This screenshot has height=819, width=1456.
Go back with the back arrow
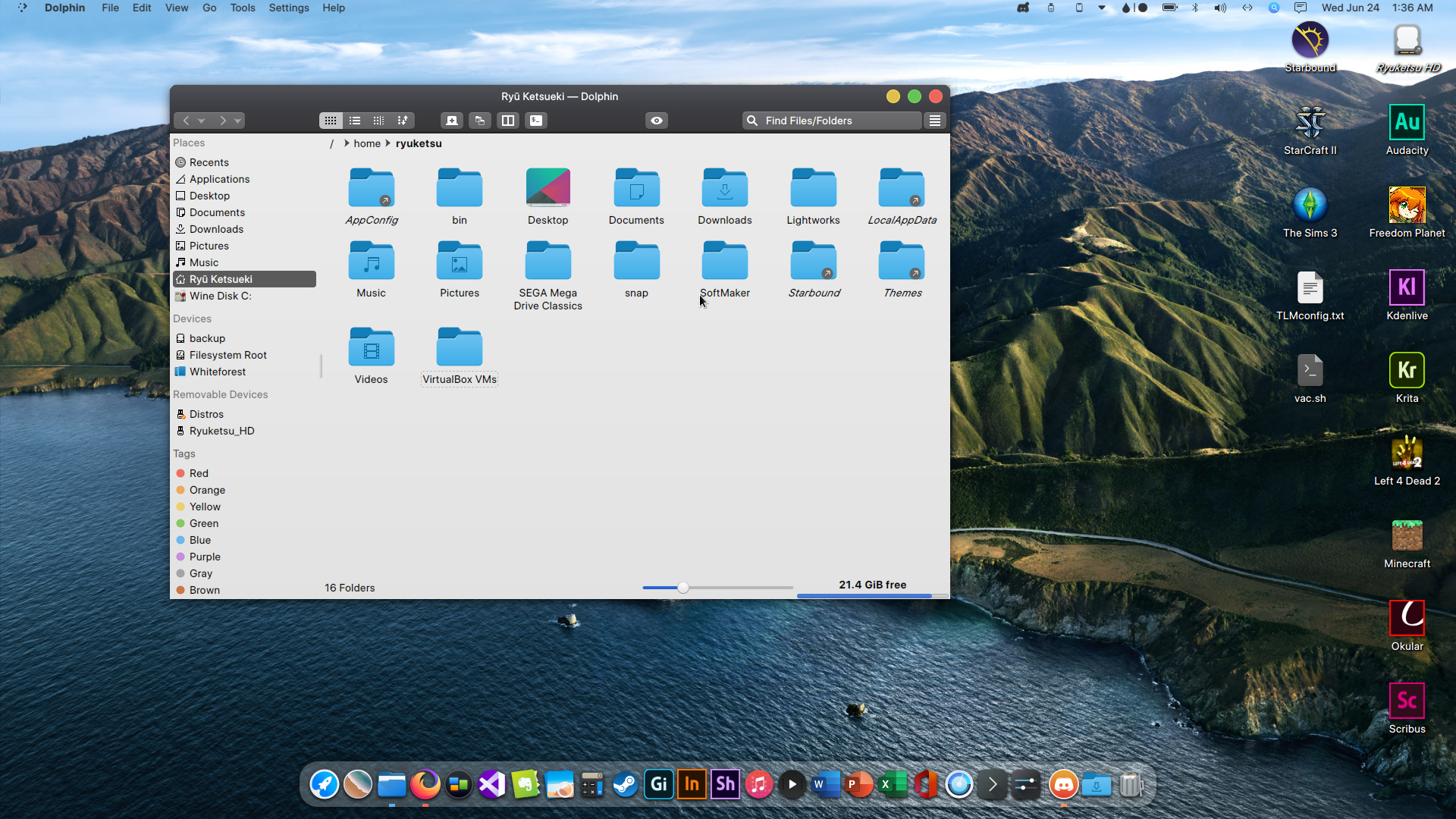click(x=186, y=121)
